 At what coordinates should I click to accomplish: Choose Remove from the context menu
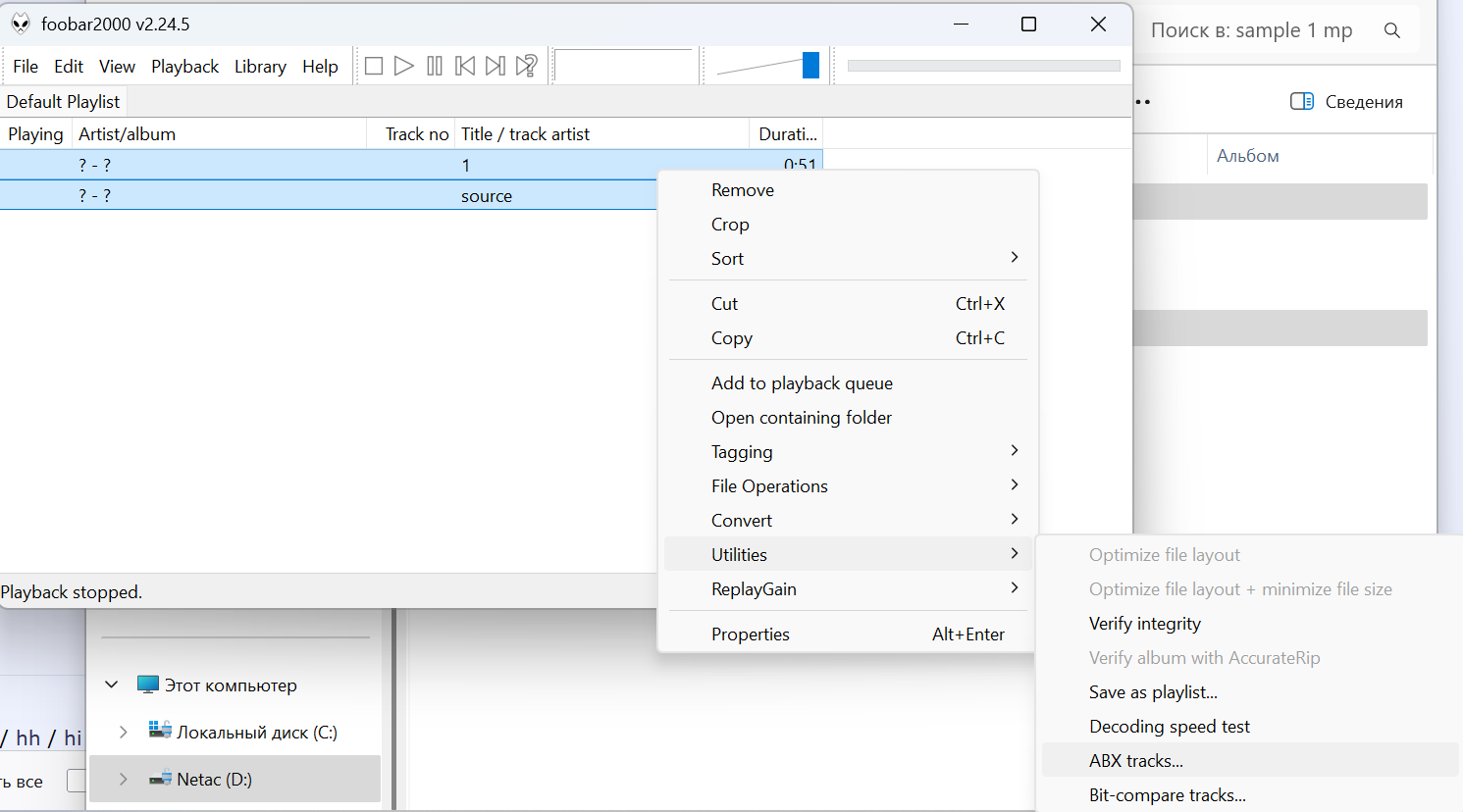(x=848, y=190)
